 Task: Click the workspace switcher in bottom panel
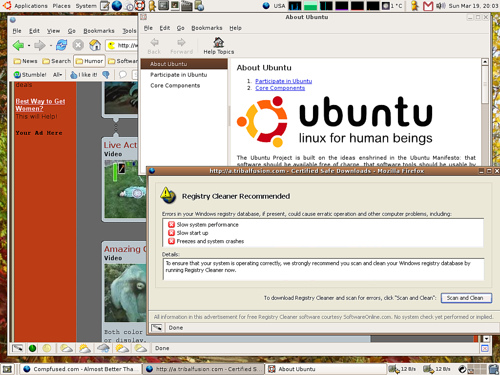click(477, 369)
